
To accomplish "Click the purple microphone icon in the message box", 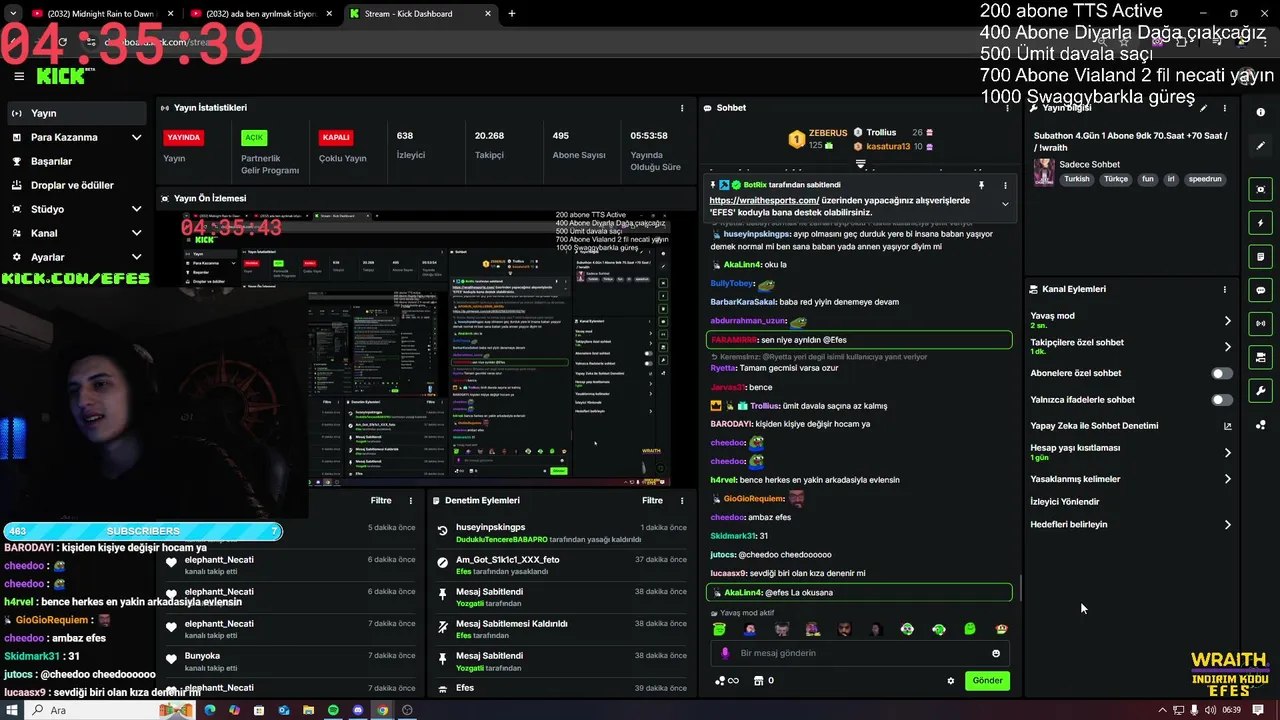I will click(x=726, y=653).
